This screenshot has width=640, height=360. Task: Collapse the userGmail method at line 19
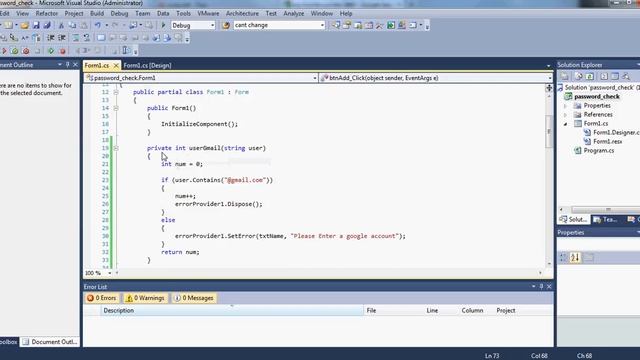[116, 148]
